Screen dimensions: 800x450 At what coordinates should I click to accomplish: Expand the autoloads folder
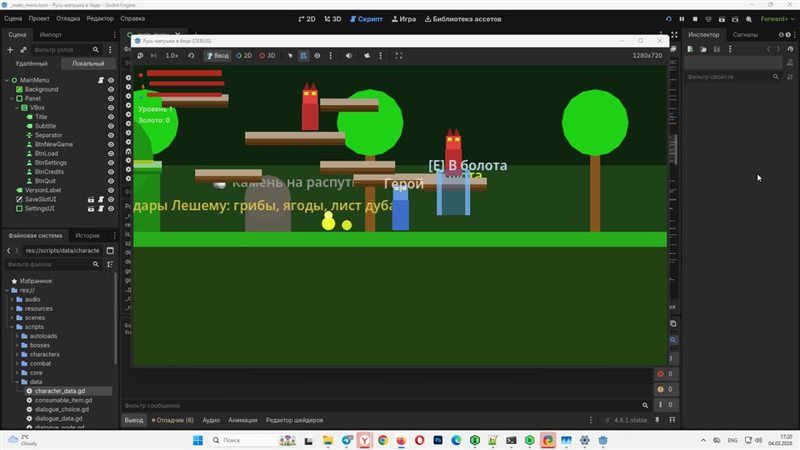pyautogui.click(x=17, y=336)
